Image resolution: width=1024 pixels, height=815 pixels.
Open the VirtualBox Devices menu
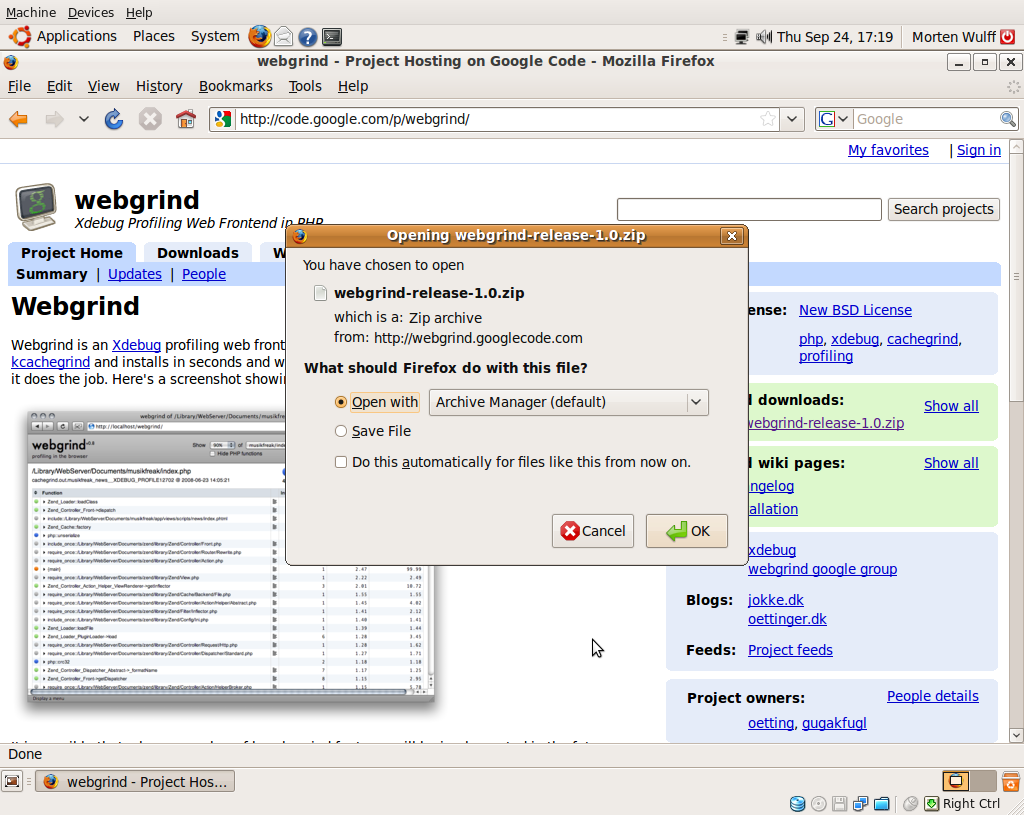tap(90, 12)
